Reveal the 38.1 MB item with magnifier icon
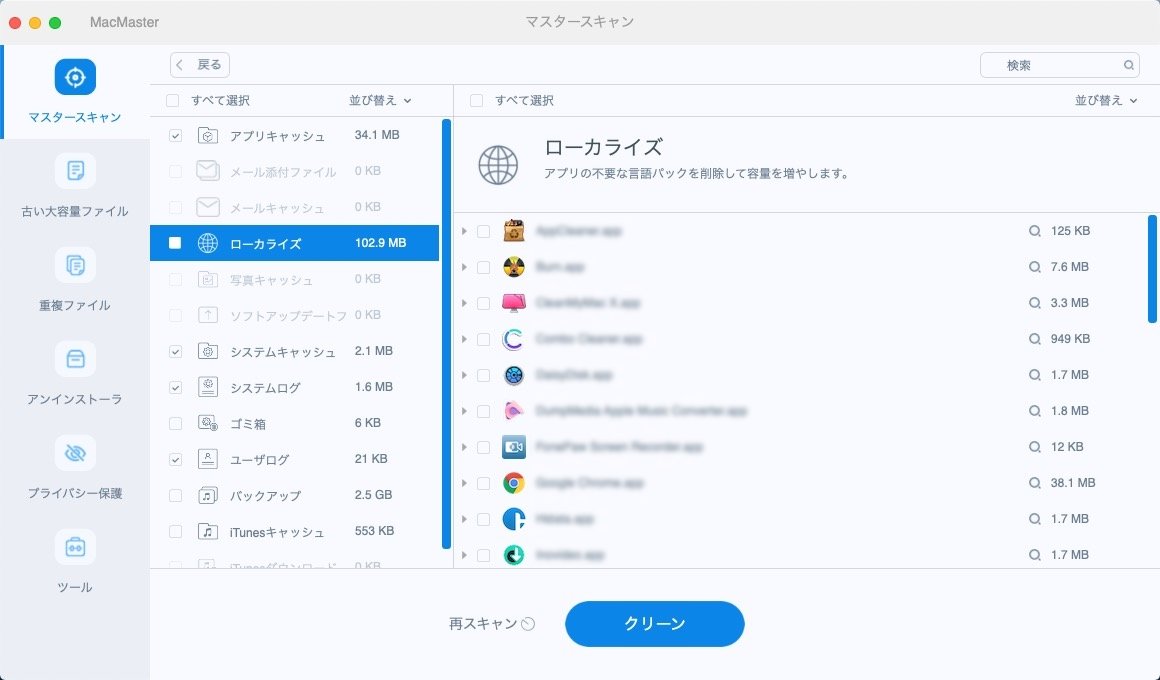The width and height of the screenshot is (1160, 680). coord(1035,482)
